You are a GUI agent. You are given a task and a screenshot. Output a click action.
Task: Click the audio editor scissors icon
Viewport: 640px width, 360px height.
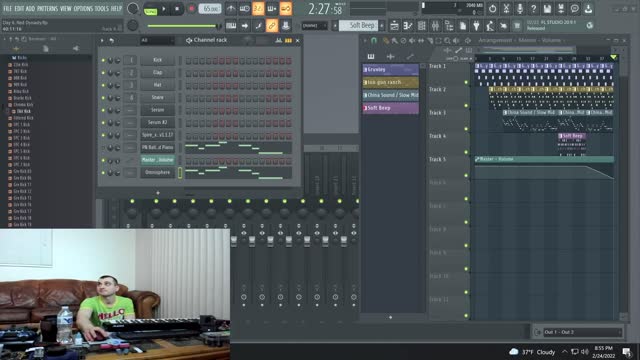click(x=506, y=9)
